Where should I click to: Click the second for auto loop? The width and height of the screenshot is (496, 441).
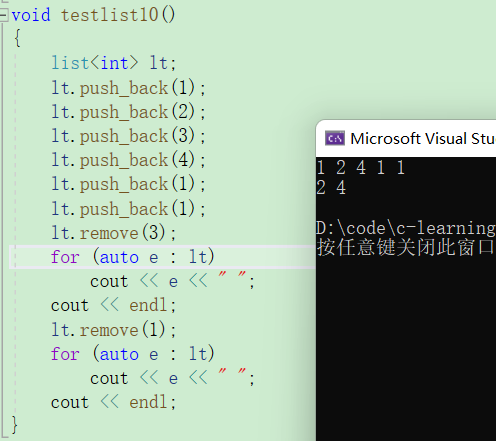coord(132,354)
